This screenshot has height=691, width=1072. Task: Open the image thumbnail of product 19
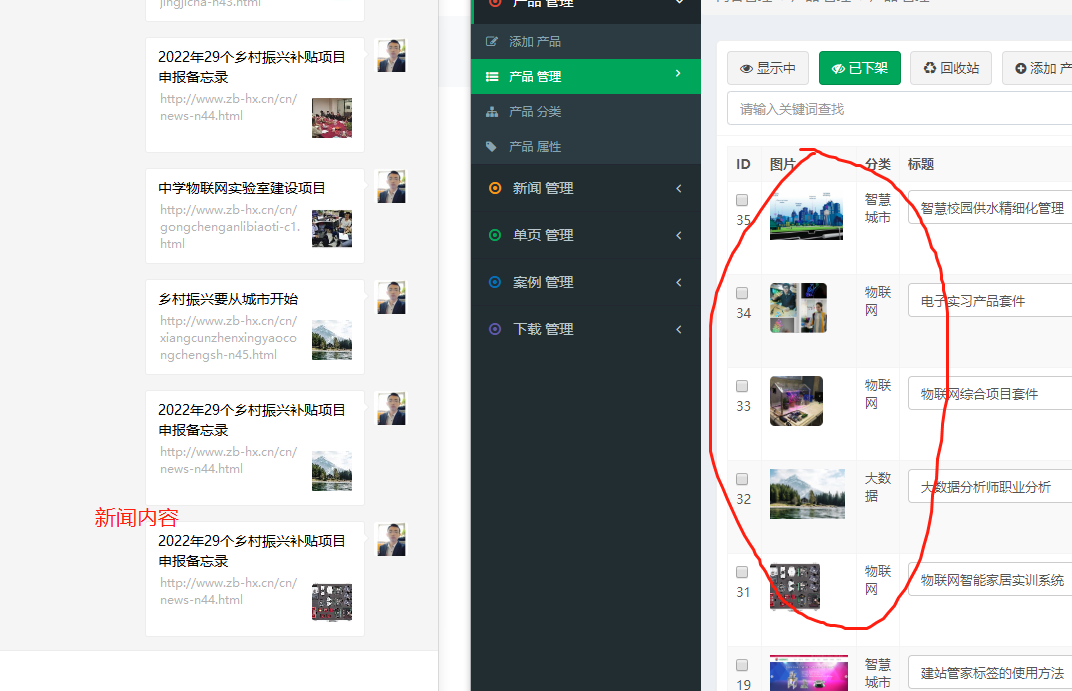[809, 673]
